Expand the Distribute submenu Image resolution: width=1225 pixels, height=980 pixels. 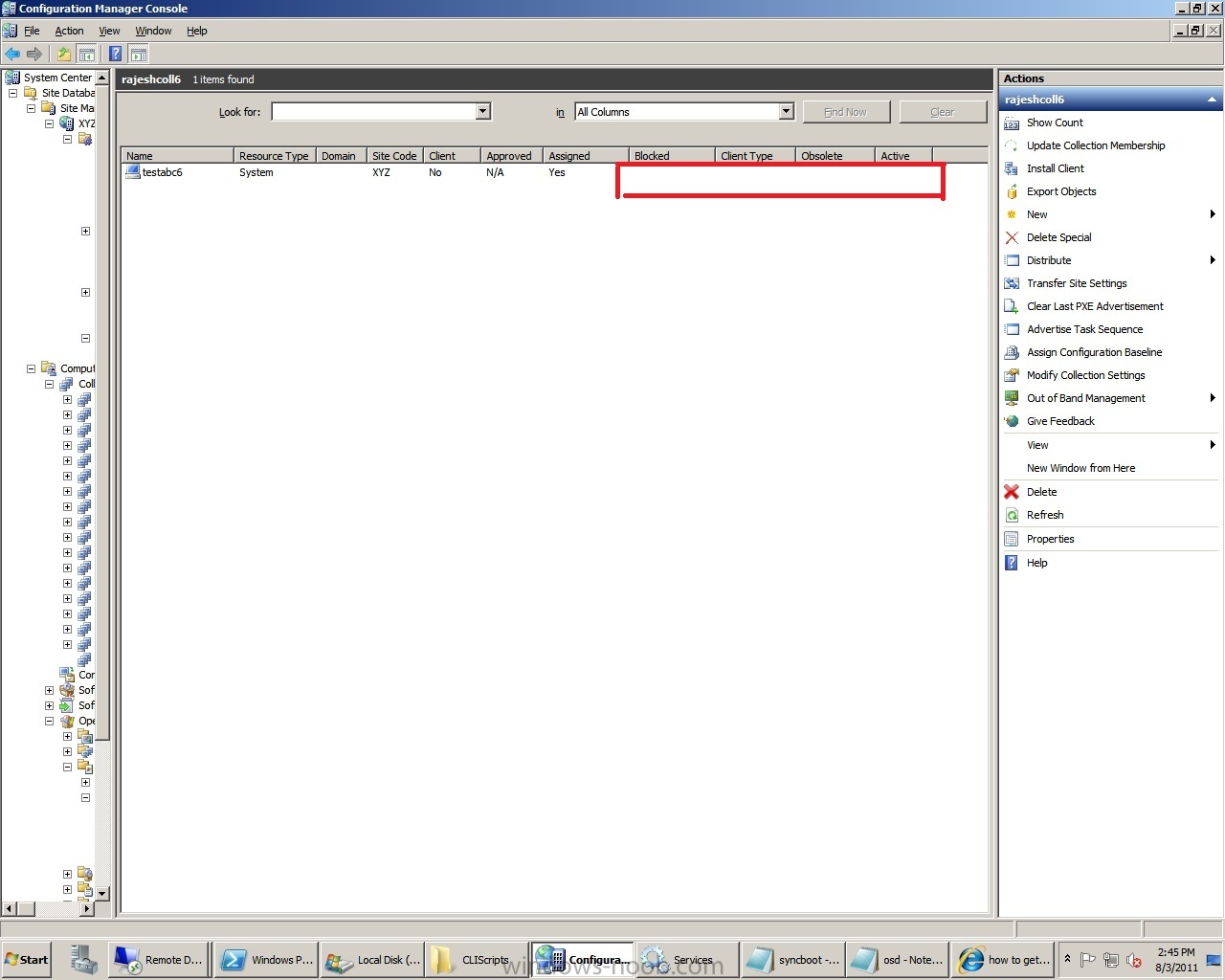pos(1213,260)
